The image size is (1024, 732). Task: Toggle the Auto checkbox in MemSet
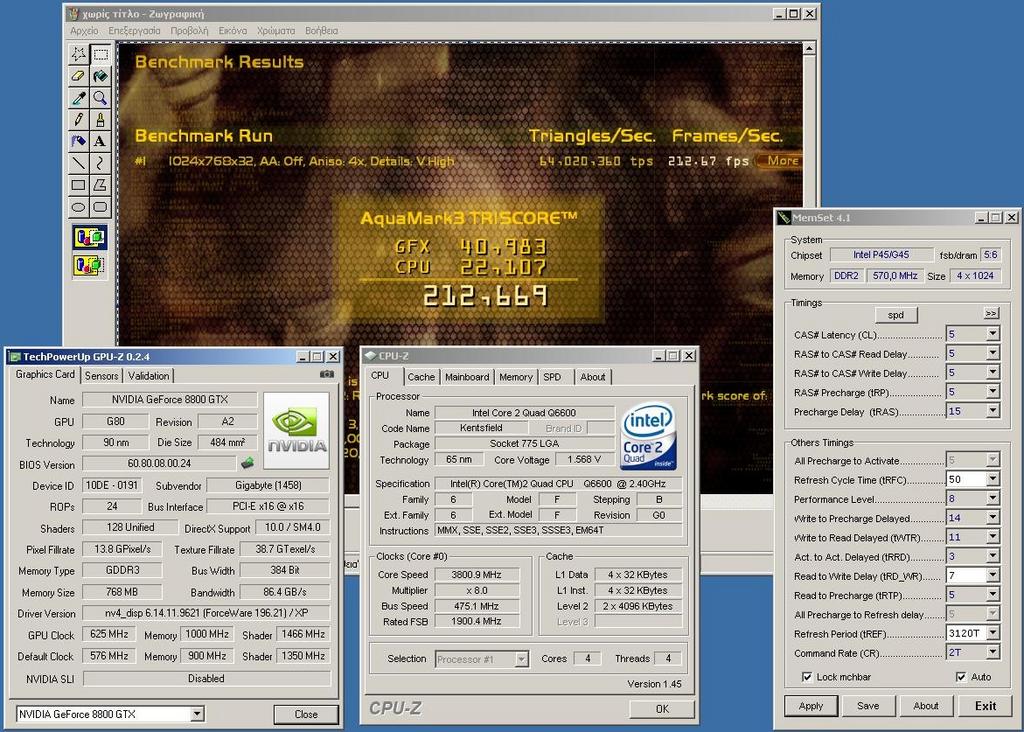coord(961,677)
